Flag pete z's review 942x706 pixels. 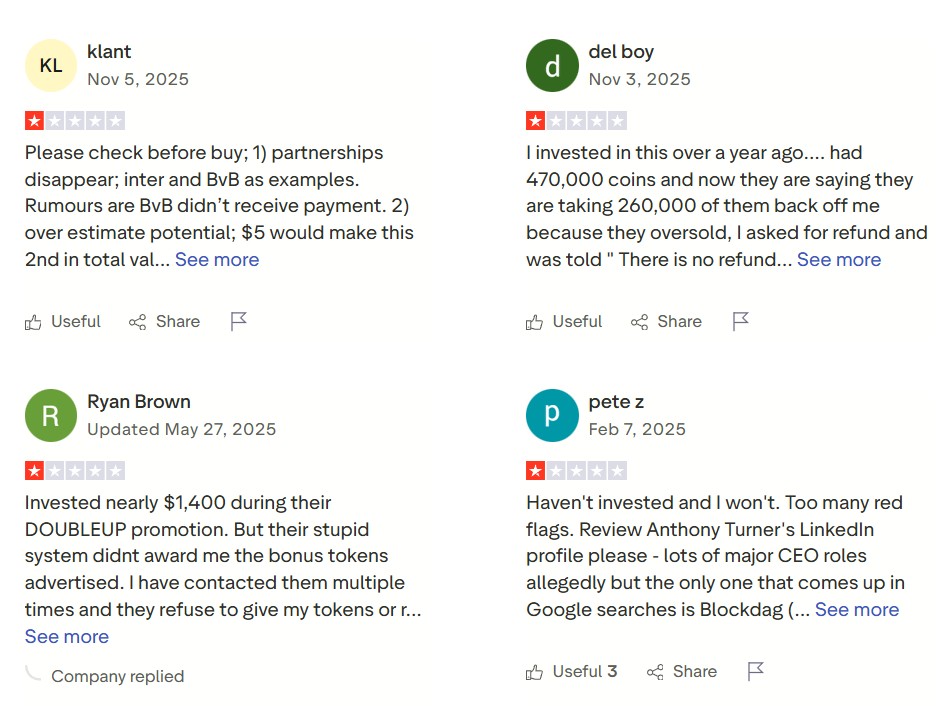(x=756, y=671)
